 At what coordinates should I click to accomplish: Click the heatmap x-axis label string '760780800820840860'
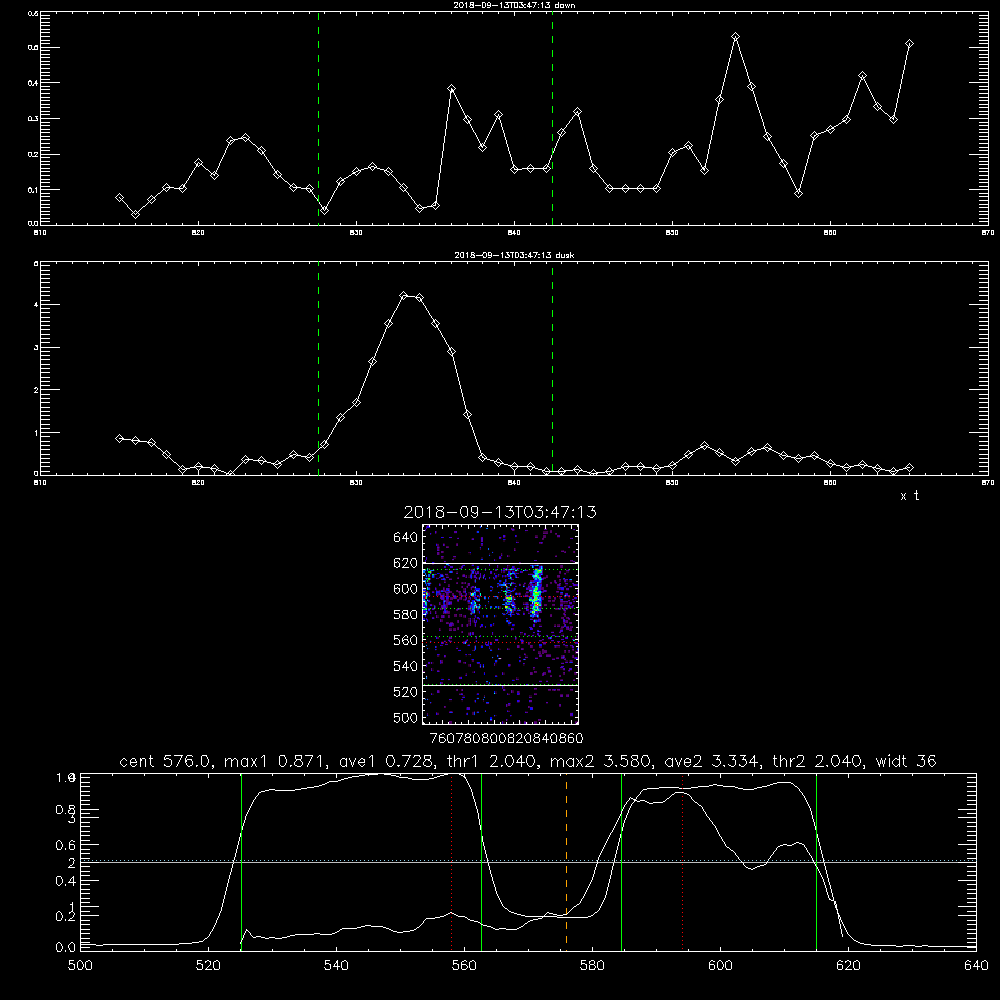(506, 738)
